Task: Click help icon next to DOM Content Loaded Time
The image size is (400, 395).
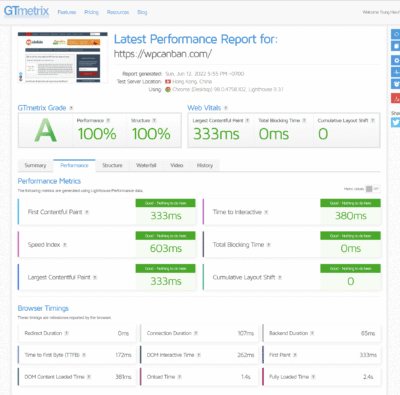Action: (x=89, y=377)
